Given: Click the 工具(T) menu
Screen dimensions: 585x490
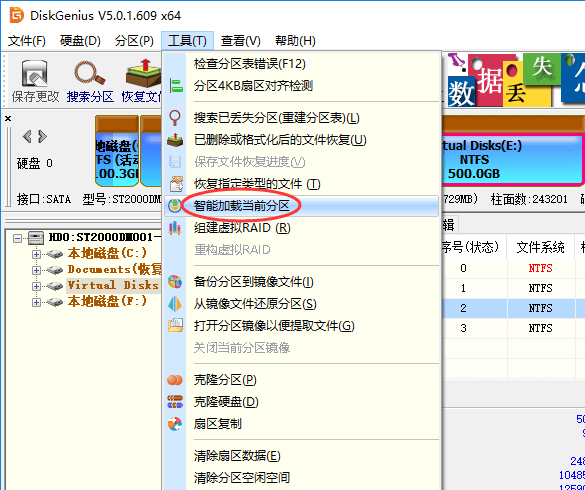Looking at the screenshot, I should [x=187, y=41].
